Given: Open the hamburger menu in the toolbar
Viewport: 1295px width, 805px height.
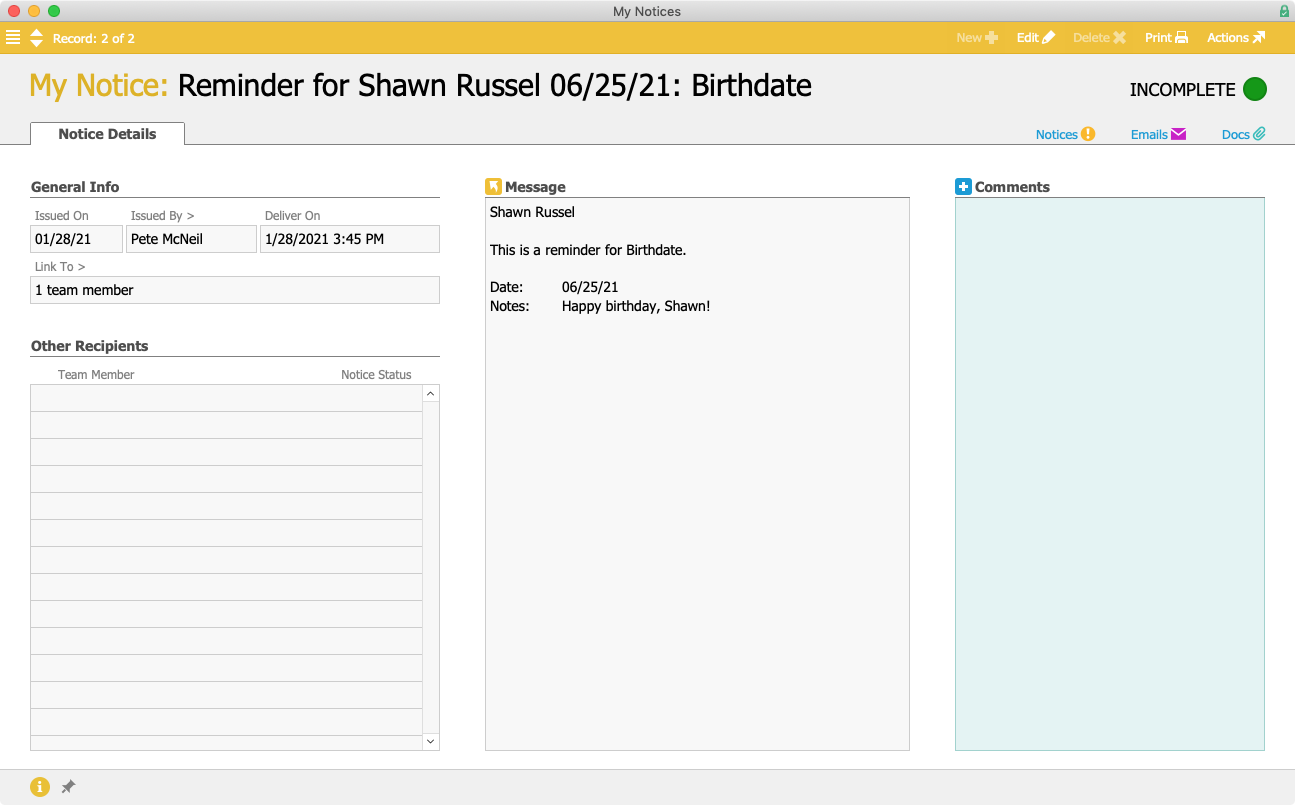Looking at the screenshot, I should [13, 37].
